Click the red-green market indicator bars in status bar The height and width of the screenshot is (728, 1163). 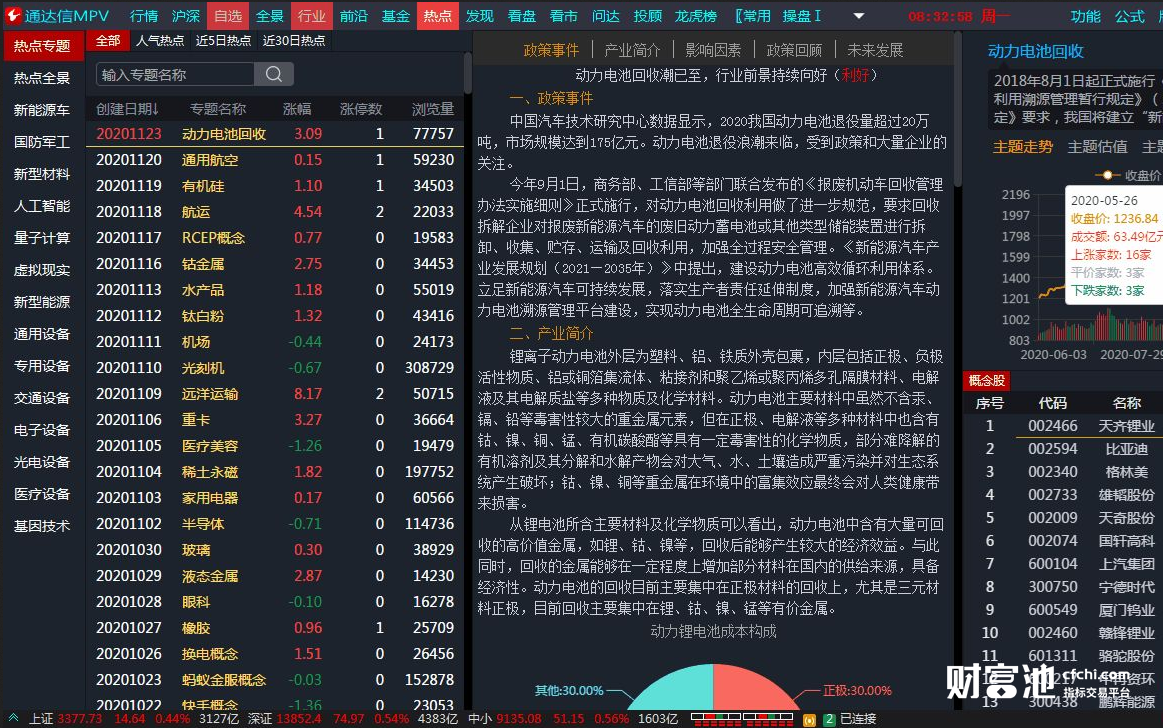742,718
